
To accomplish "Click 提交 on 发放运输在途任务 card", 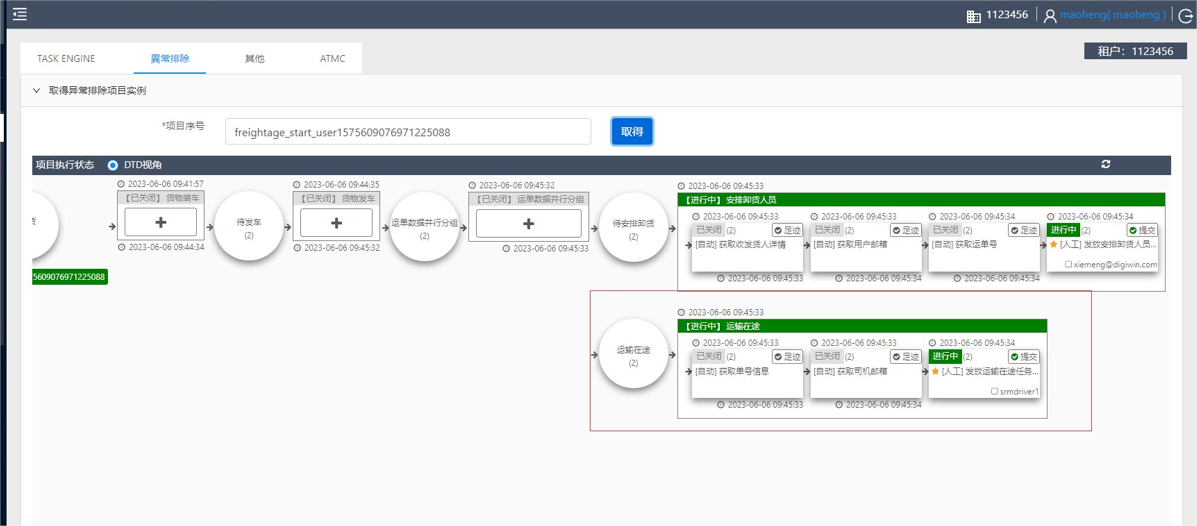I will pyautogui.click(x=1024, y=357).
